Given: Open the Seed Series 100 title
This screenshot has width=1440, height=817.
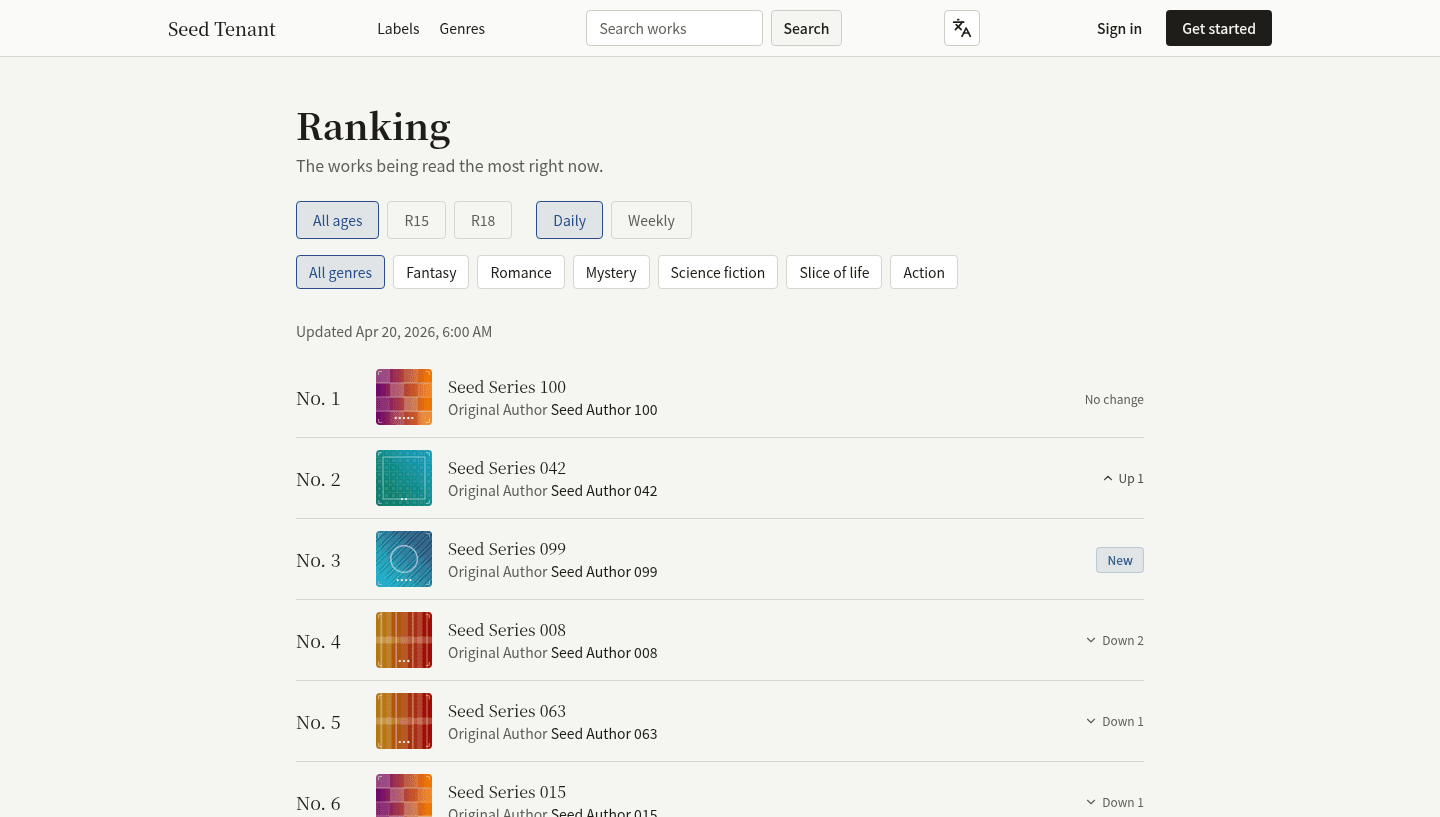Looking at the screenshot, I should point(507,387).
